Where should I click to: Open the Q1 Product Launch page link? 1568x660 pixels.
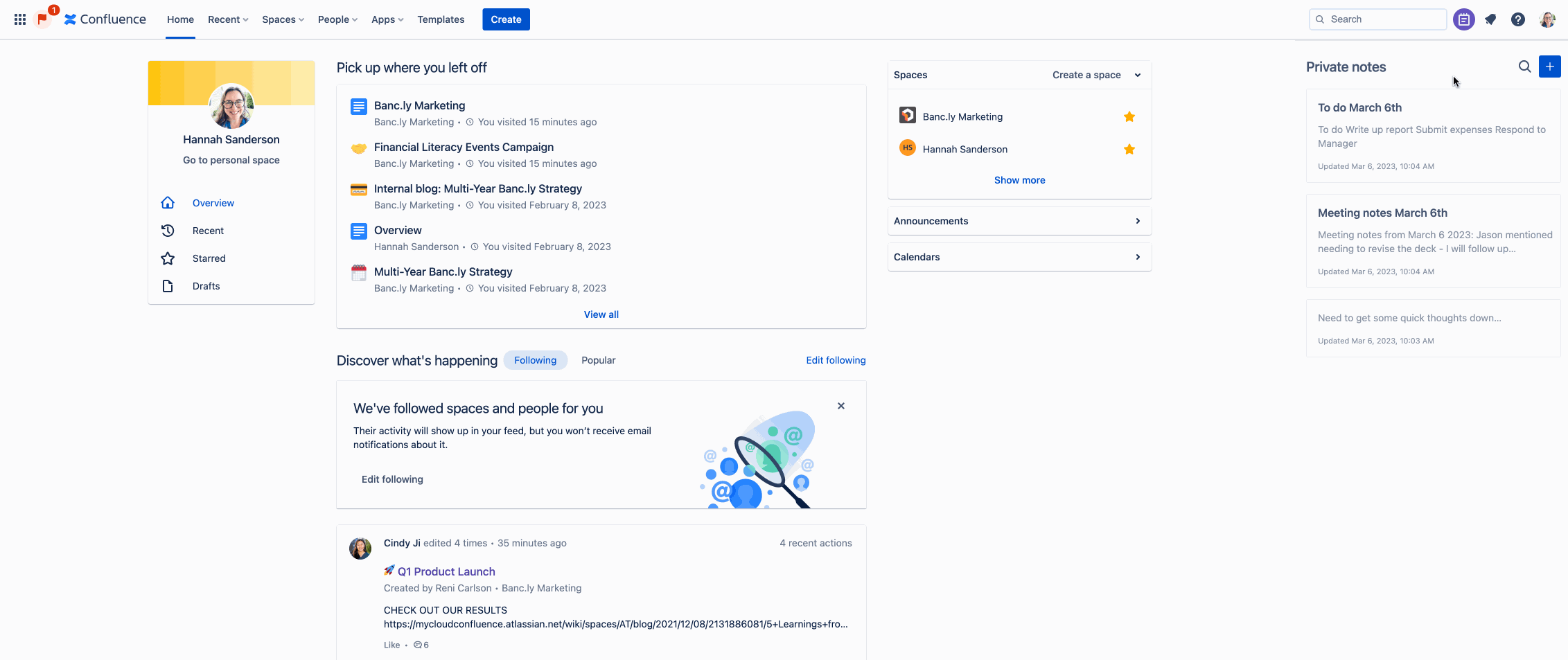coord(446,571)
